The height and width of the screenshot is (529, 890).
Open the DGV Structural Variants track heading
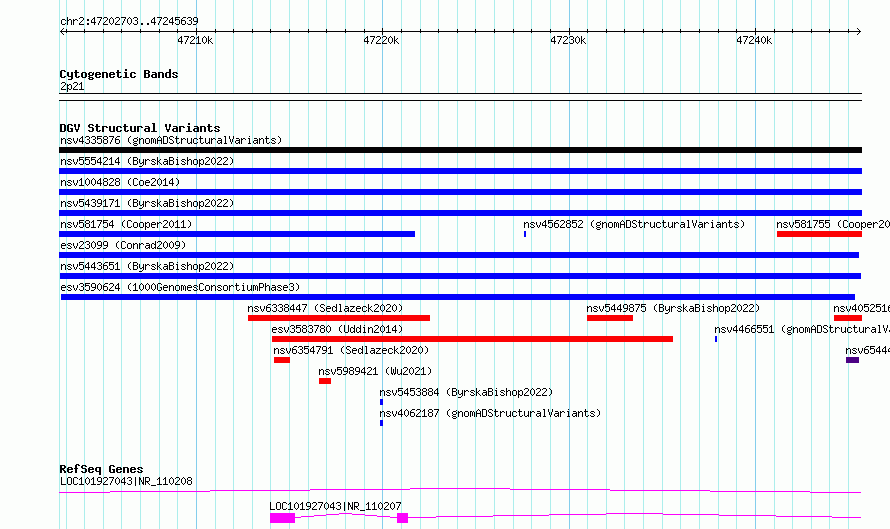tap(140, 128)
